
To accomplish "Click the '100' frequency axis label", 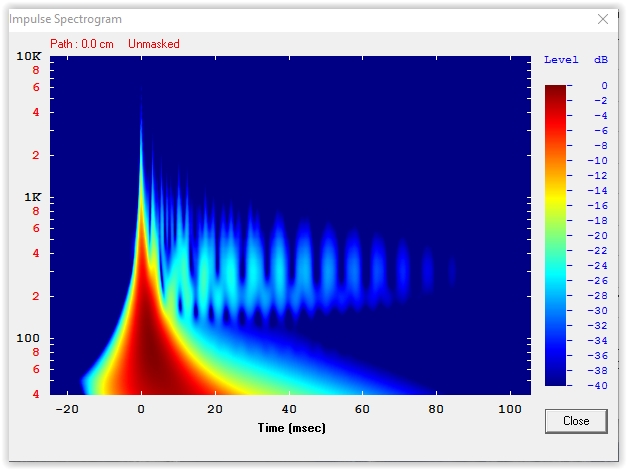I will pos(28,338).
